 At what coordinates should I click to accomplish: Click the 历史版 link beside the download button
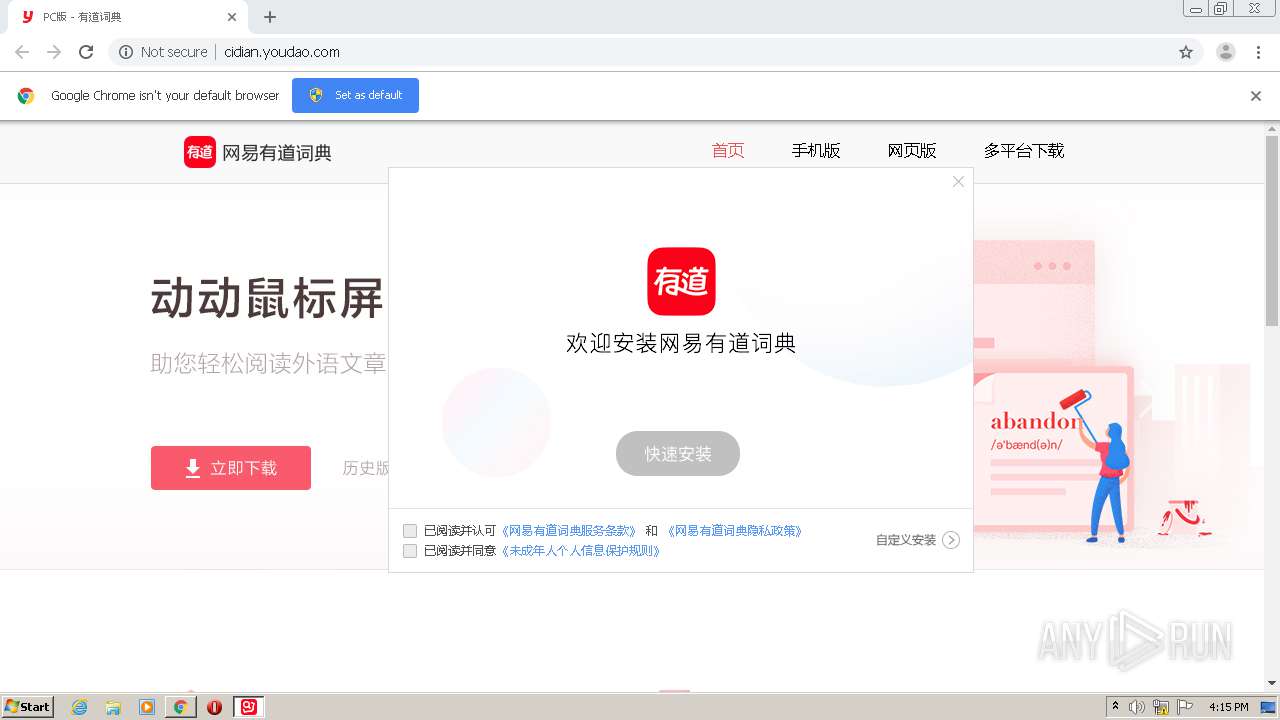click(x=366, y=468)
